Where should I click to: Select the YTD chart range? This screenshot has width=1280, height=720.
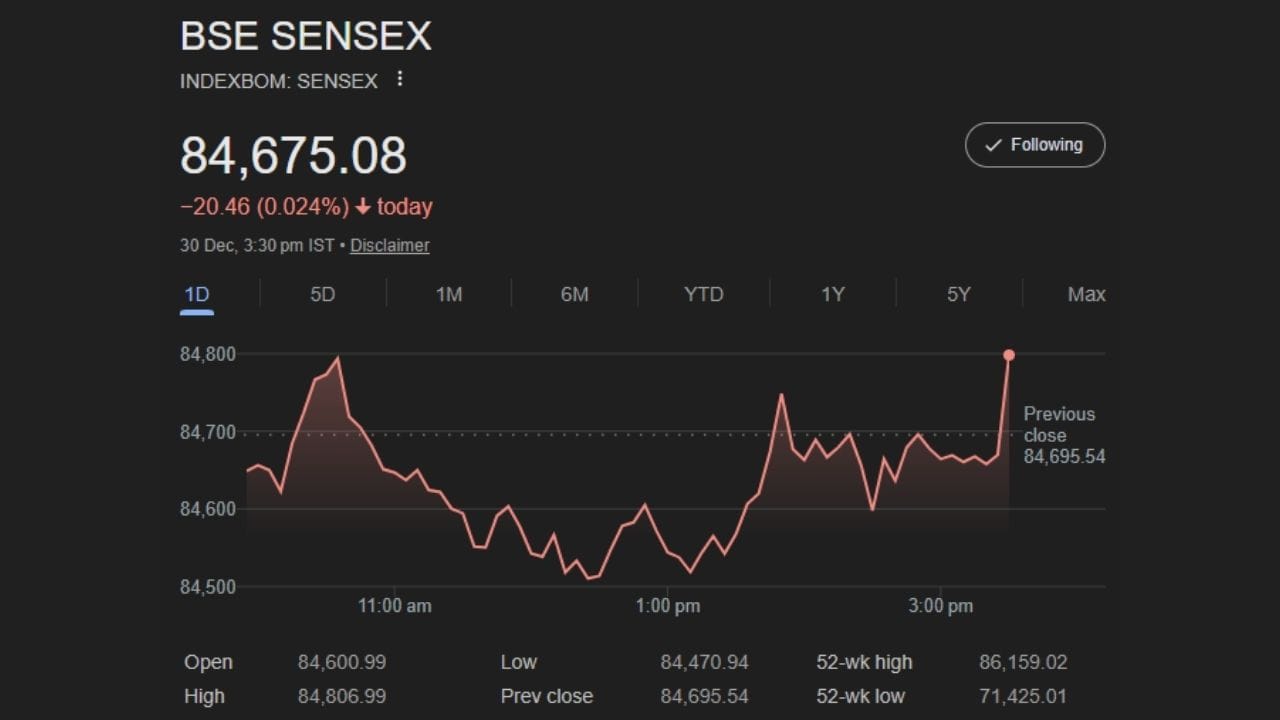[703, 294]
